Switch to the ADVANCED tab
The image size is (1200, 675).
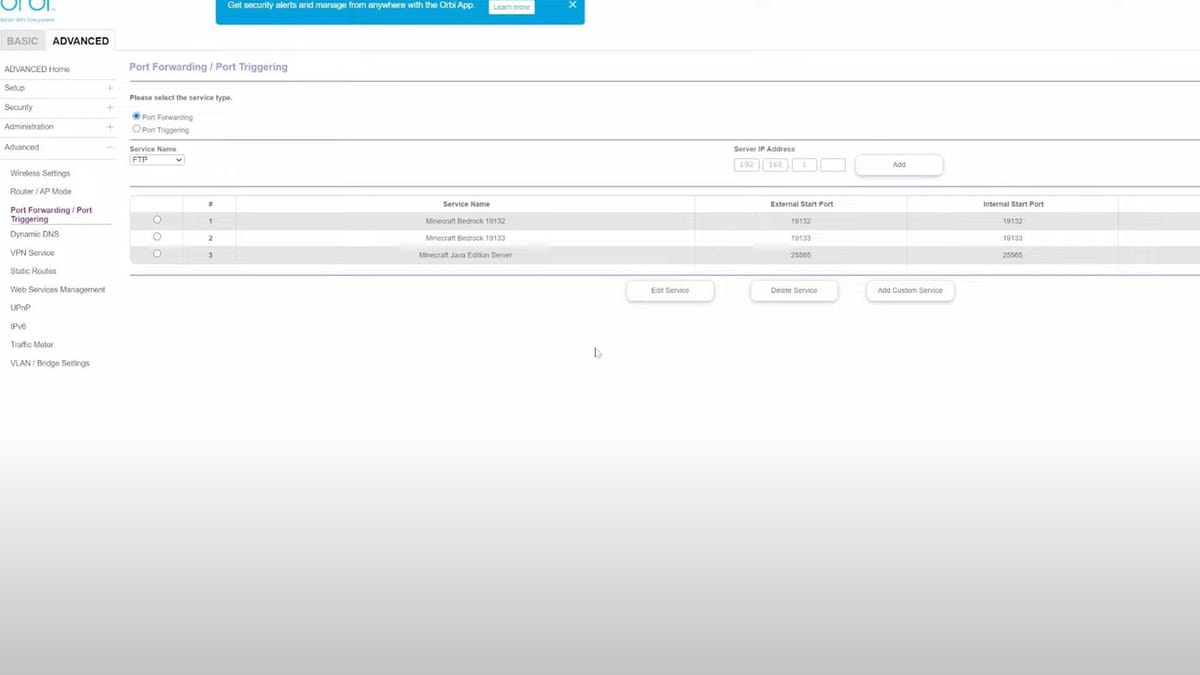[80, 41]
